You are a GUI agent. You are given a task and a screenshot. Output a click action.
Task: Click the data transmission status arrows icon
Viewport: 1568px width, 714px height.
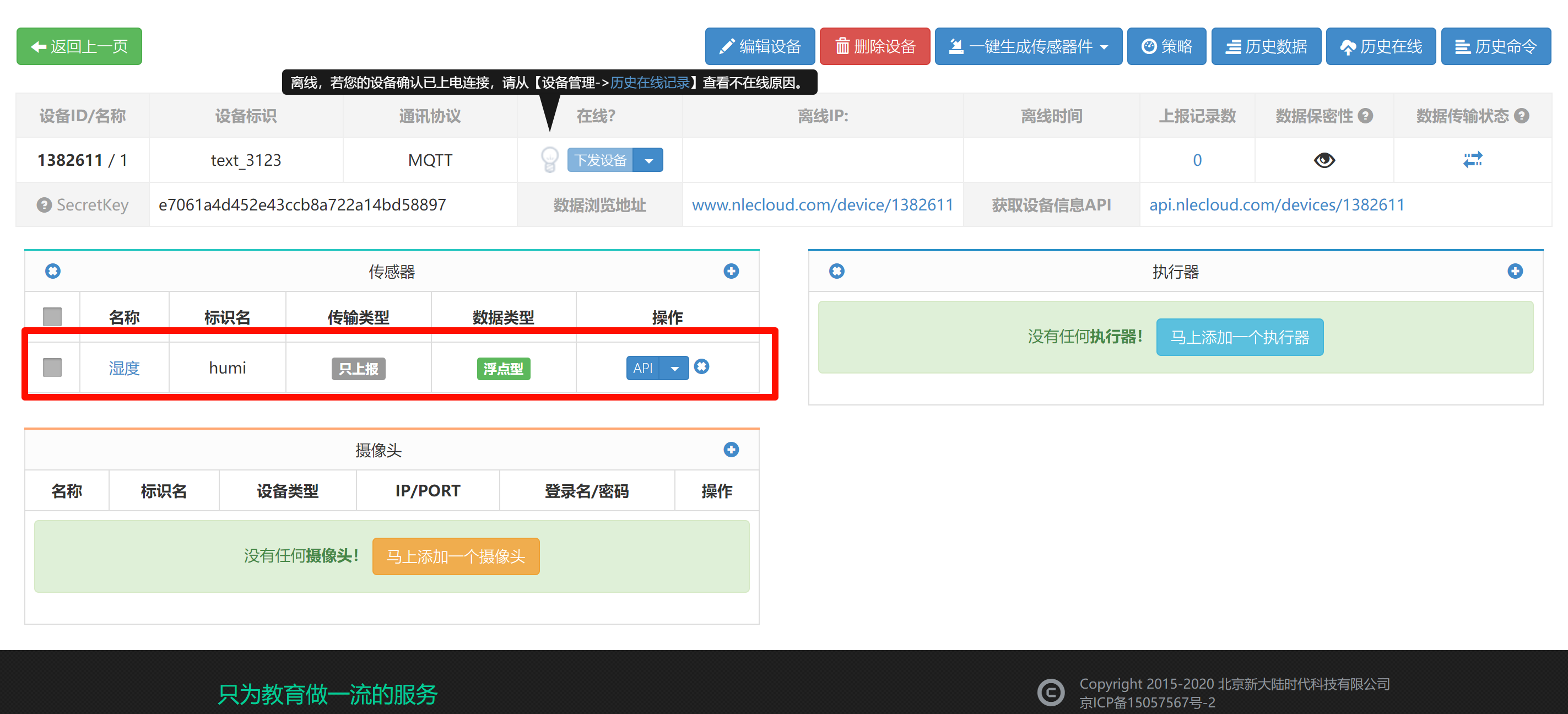click(x=1473, y=159)
